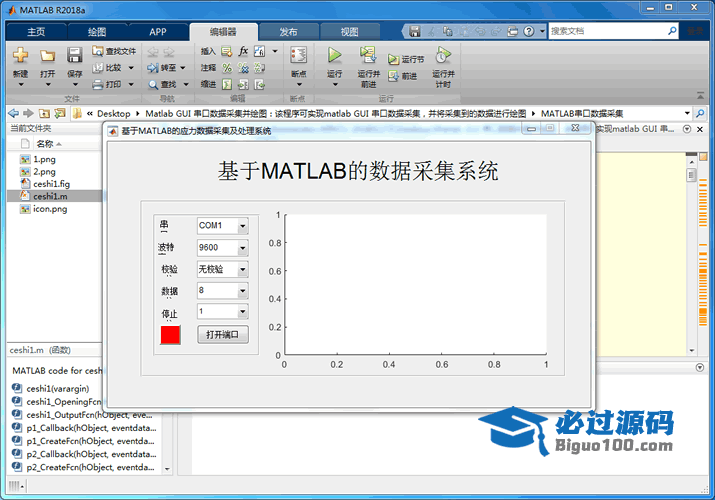Click the Desktop path segment in the address bar
The height and width of the screenshot is (500, 715).
point(114,113)
